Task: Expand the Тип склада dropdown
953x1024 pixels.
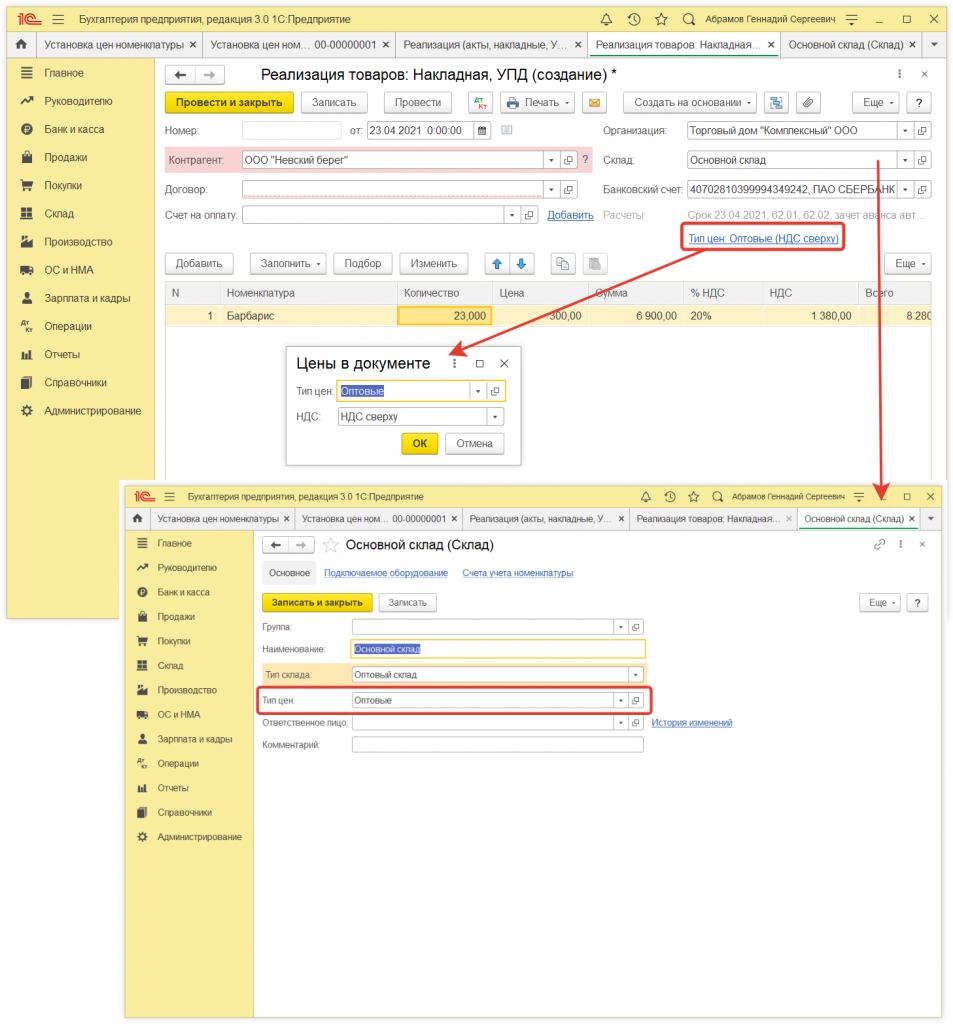Action: (x=635, y=675)
